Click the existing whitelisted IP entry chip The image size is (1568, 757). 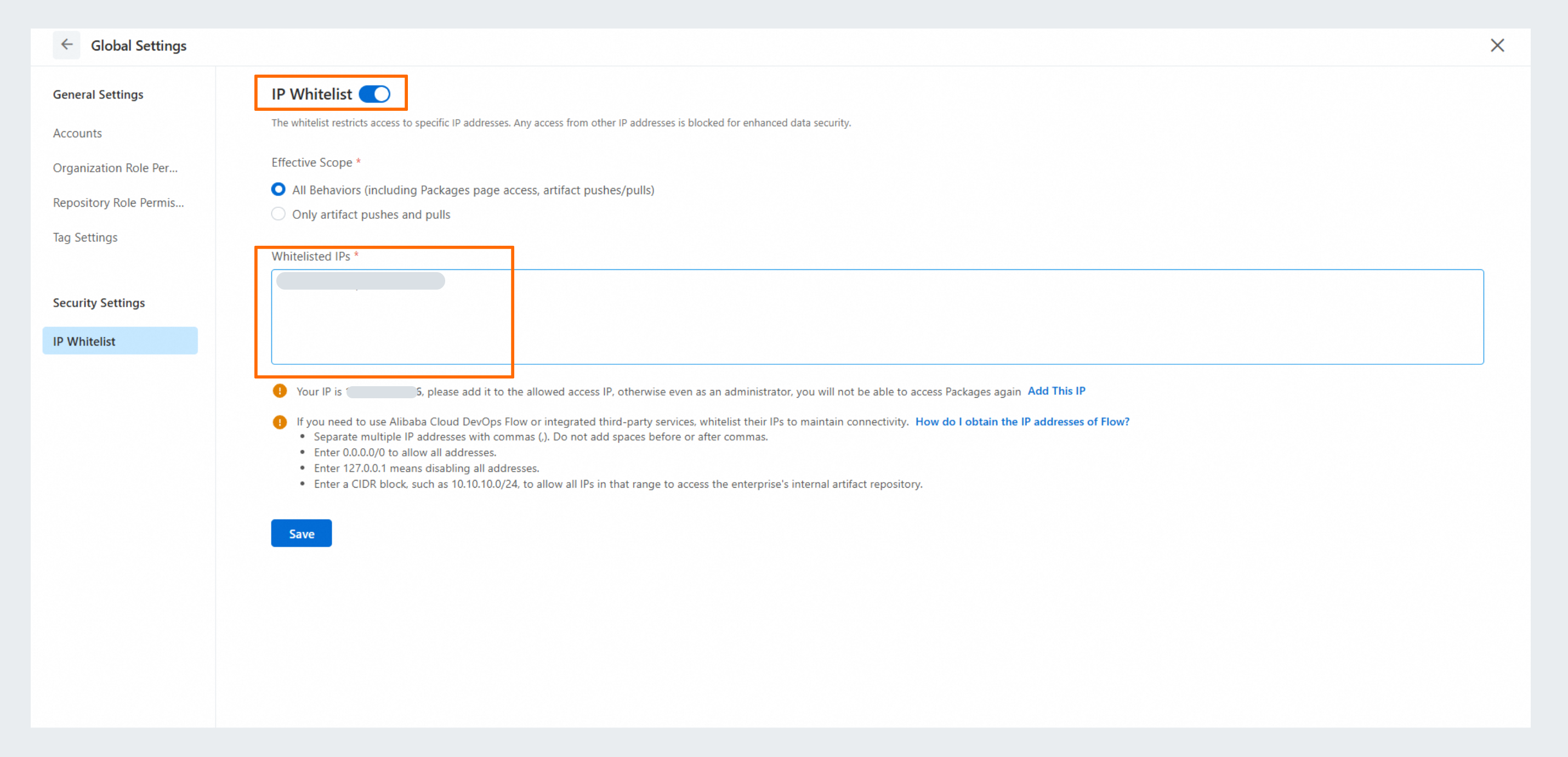click(360, 281)
